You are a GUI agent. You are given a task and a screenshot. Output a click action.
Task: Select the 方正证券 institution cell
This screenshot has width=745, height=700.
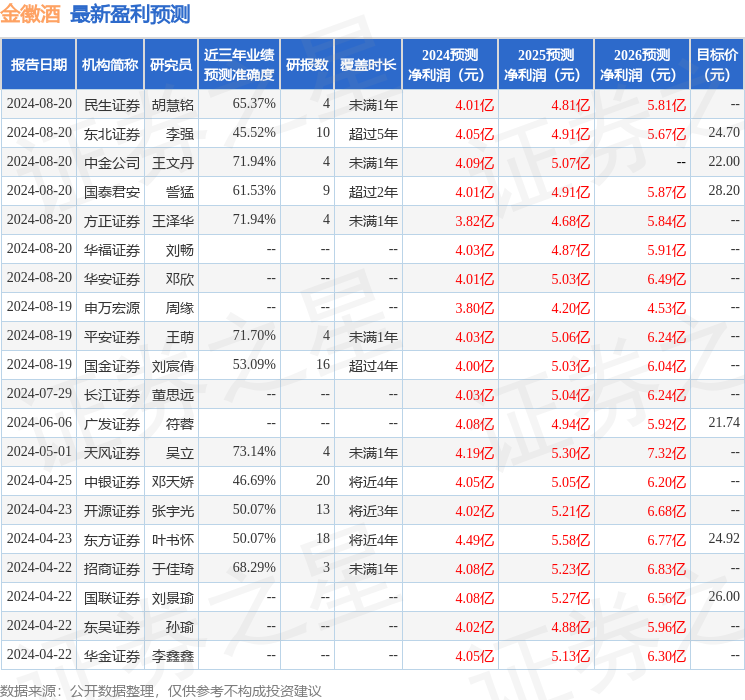pos(112,221)
